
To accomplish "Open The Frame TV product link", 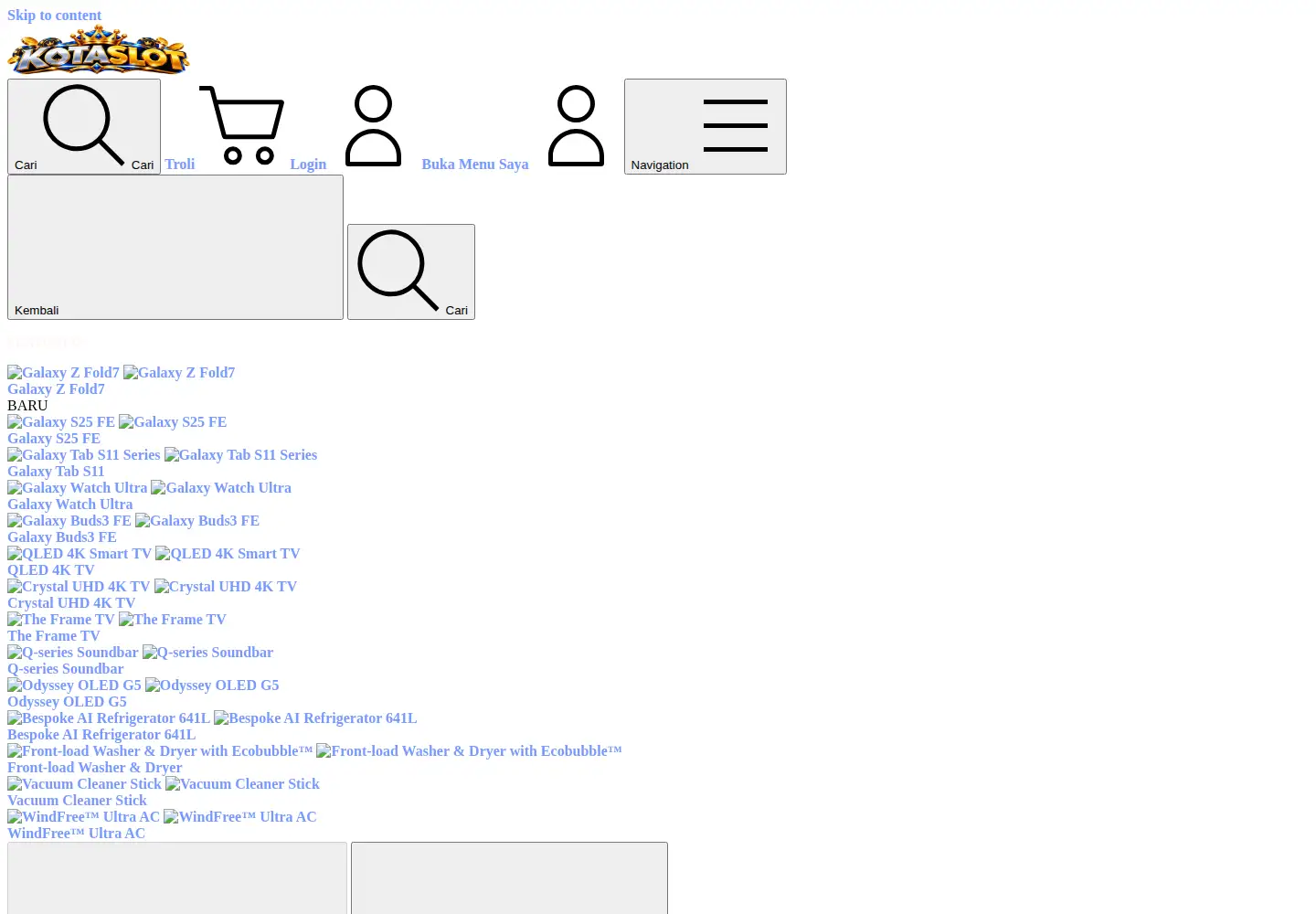I will (x=54, y=636).
